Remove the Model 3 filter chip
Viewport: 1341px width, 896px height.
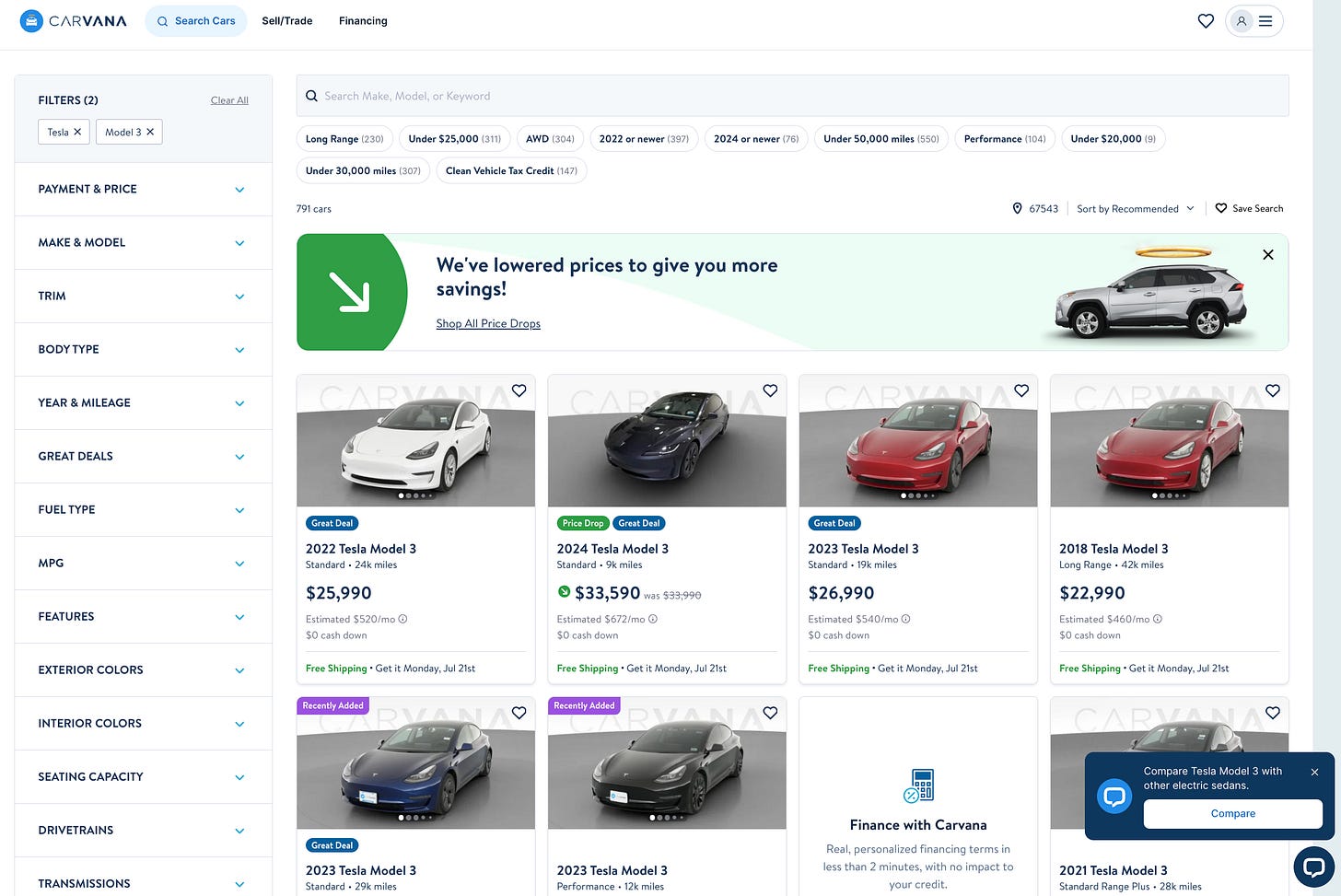coord(150,132)
